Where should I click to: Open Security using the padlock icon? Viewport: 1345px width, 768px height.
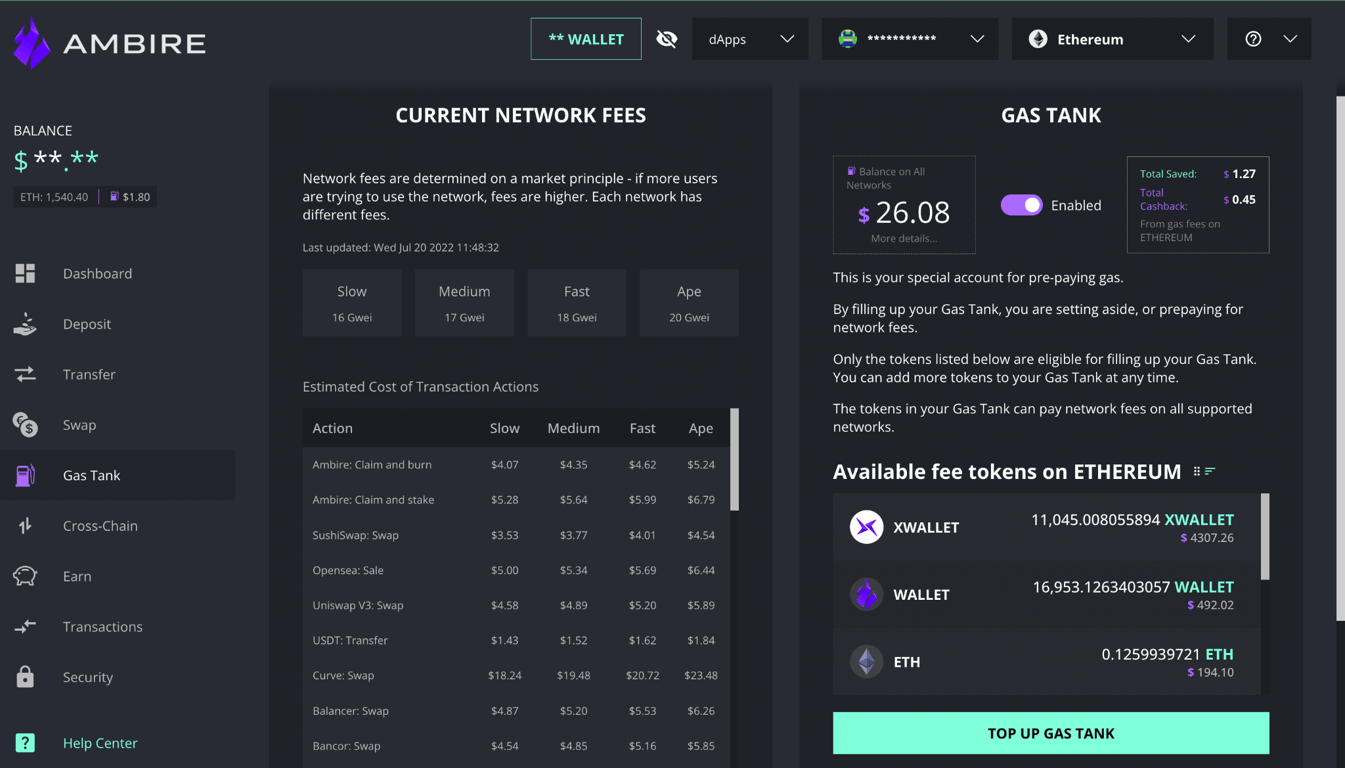tap(24, 677)
